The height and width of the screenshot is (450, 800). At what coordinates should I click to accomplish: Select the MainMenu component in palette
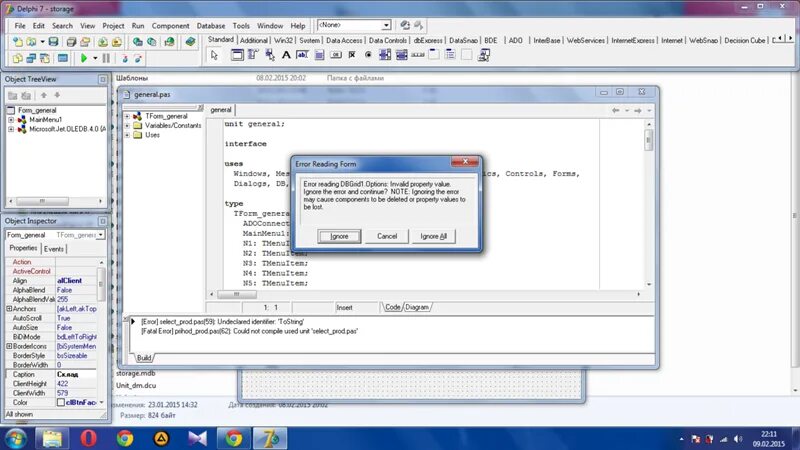253,55
